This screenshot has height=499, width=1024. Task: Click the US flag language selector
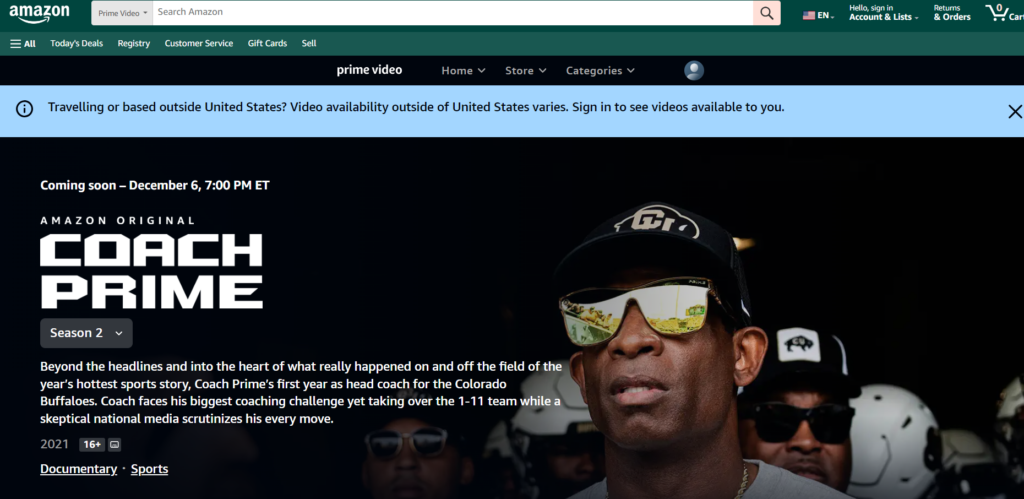(x=817, y=15)
